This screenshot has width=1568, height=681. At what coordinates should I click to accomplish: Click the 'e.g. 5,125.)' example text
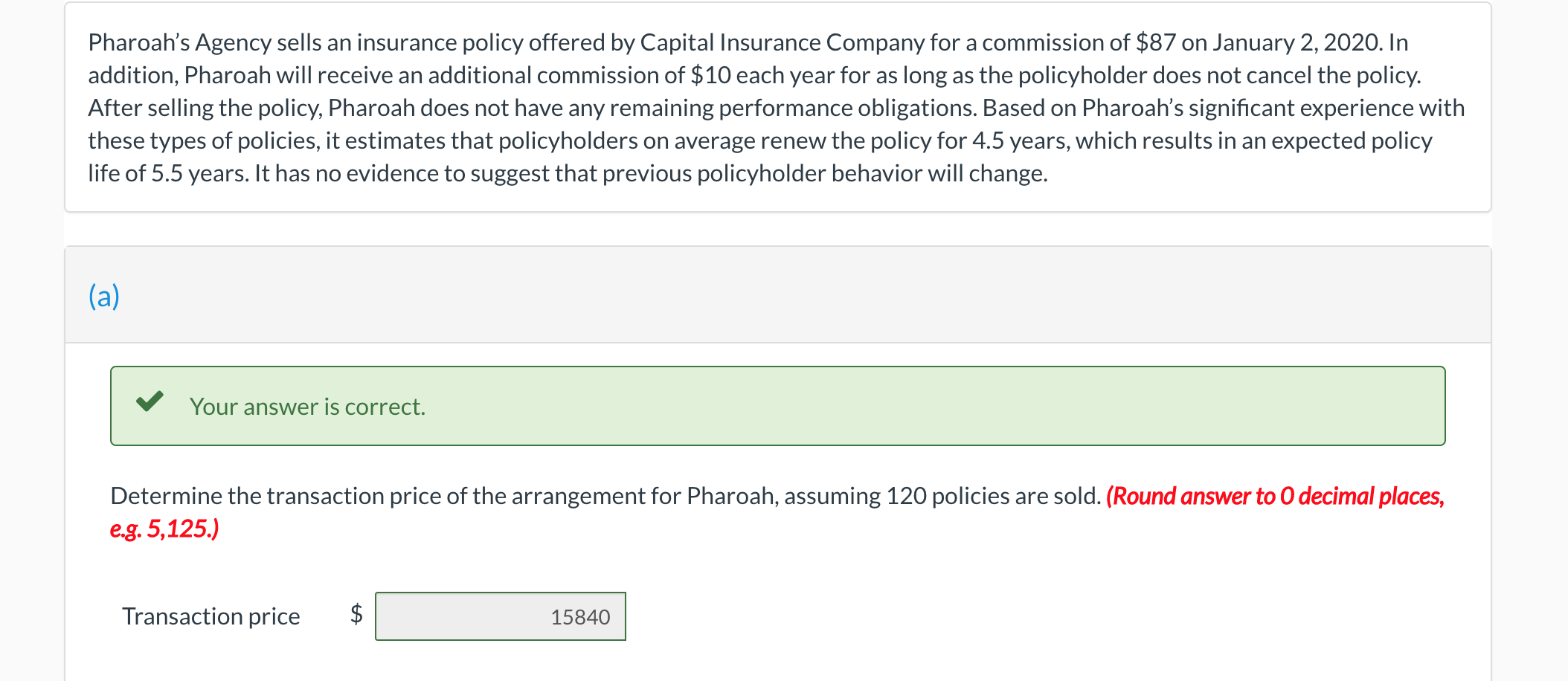[x=164, y=529]
